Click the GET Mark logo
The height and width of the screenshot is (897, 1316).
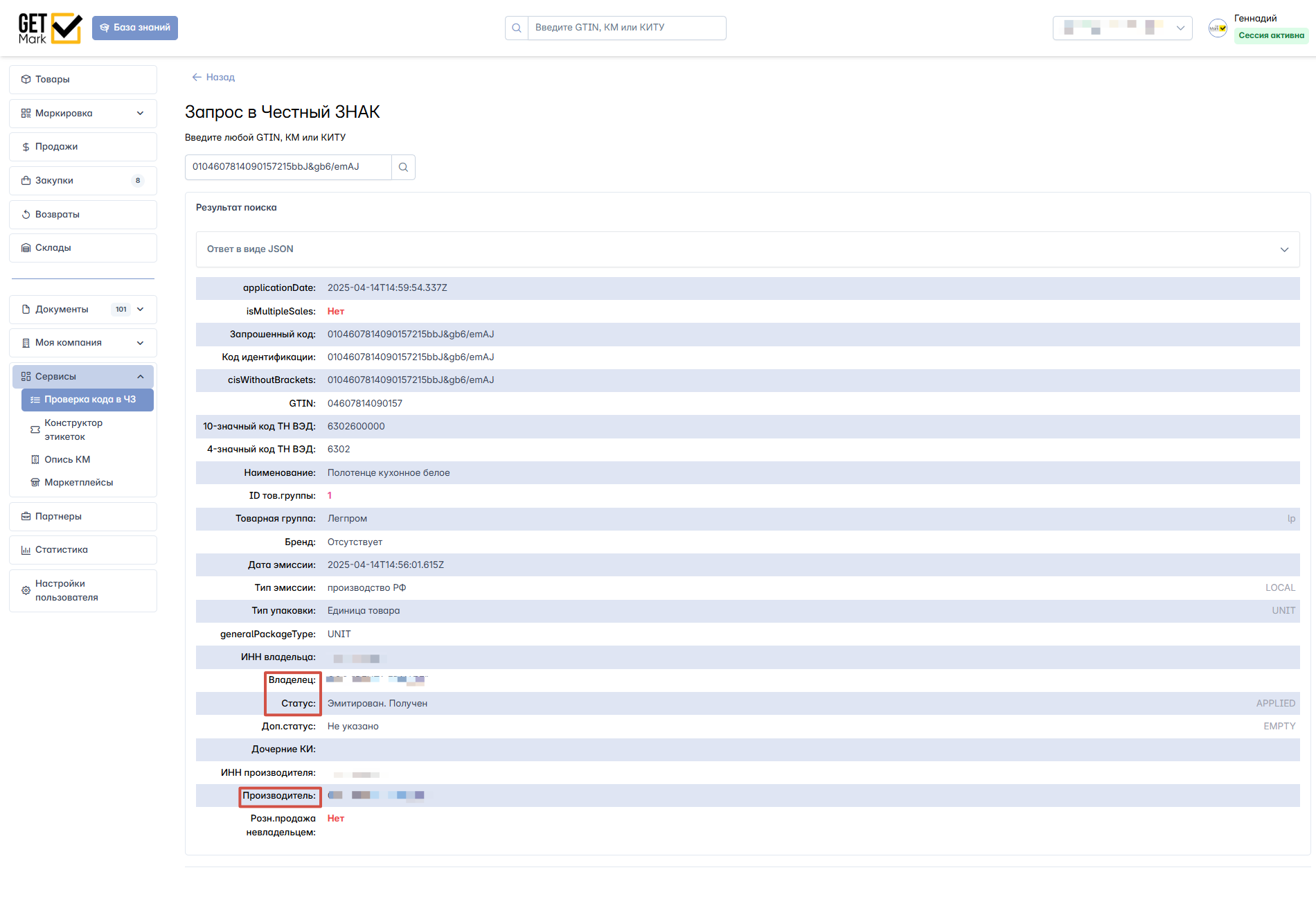(x=50, y=28)
